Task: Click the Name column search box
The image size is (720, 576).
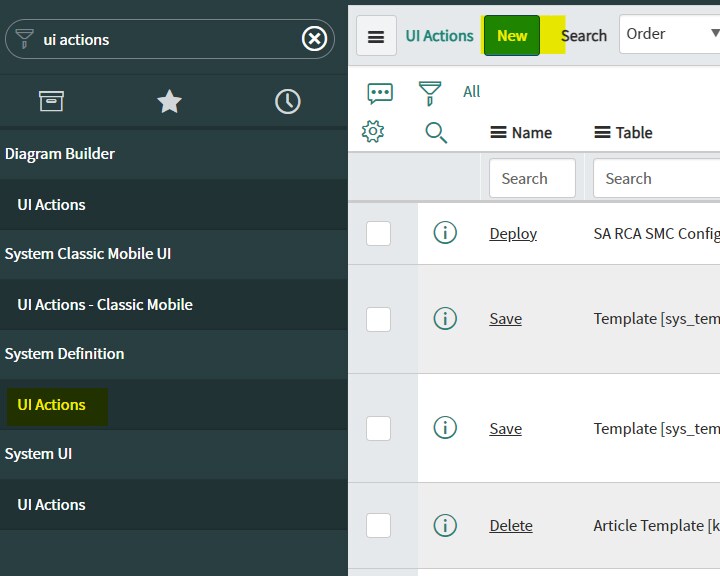Action: [x=532, y=178]
